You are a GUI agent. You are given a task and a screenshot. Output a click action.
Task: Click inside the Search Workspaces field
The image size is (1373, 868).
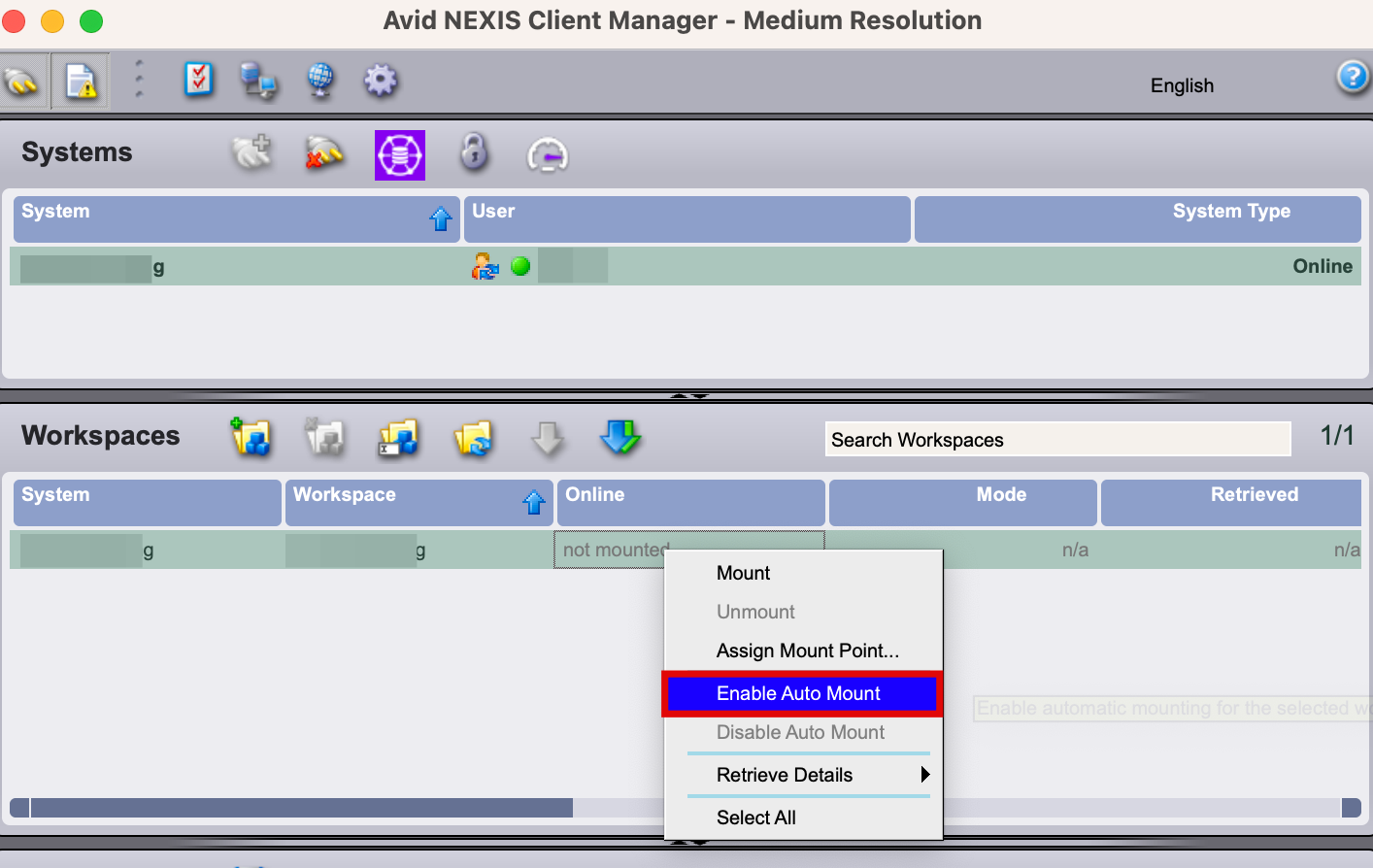point(1057,439)
